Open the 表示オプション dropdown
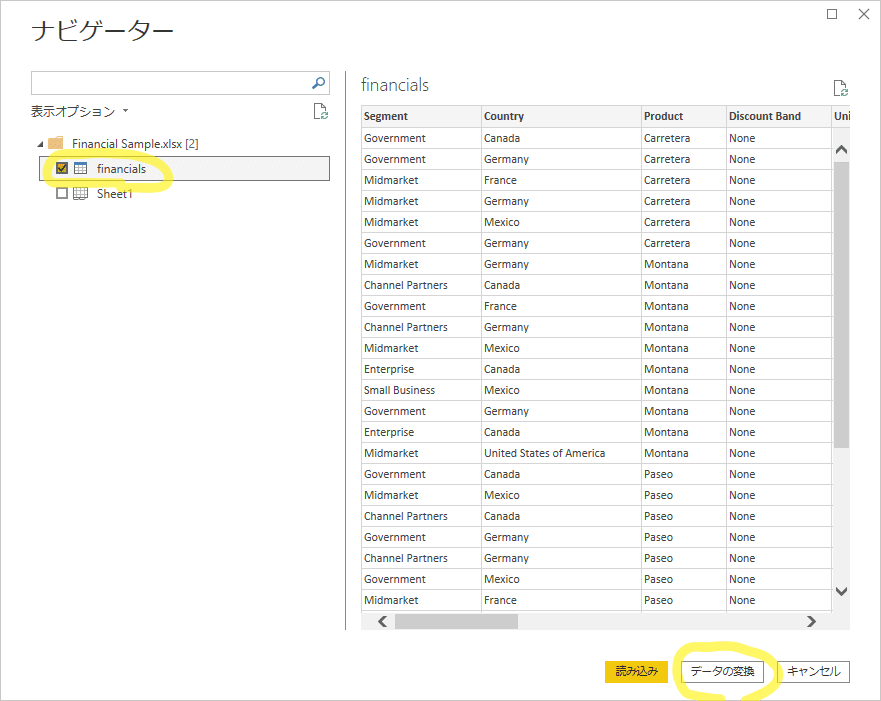This screenshot has width=881, height=701. click(x=79, y=111)
